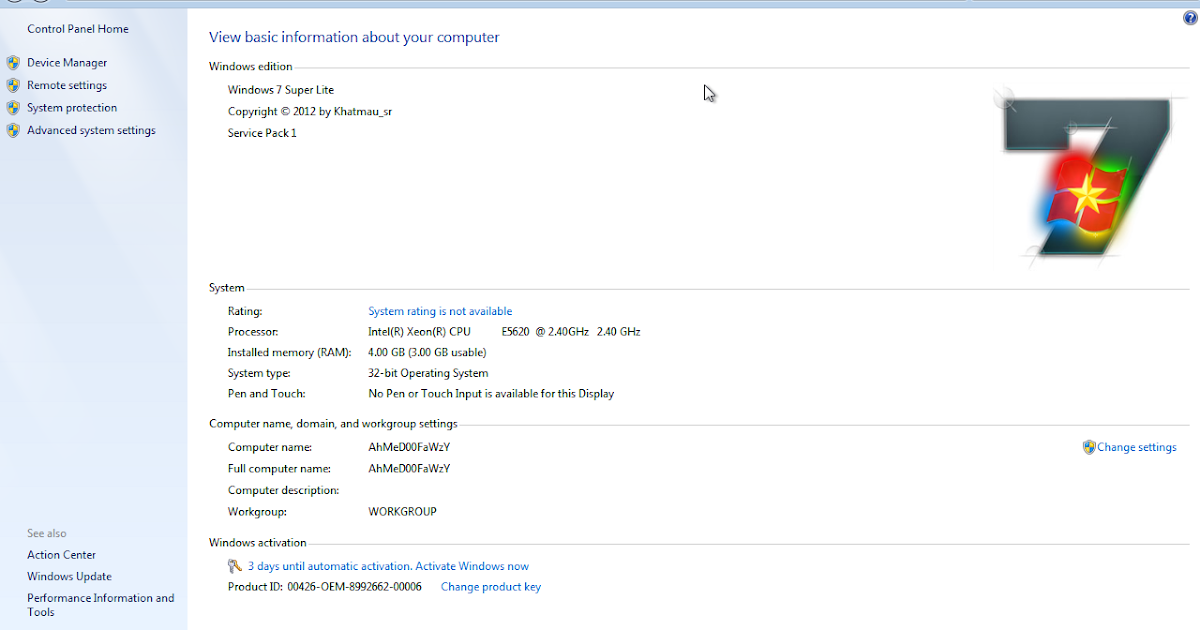Click the keys icon beside activation notice
Viewport: 1200px width, 630px height.
click(x=235, y=566)
